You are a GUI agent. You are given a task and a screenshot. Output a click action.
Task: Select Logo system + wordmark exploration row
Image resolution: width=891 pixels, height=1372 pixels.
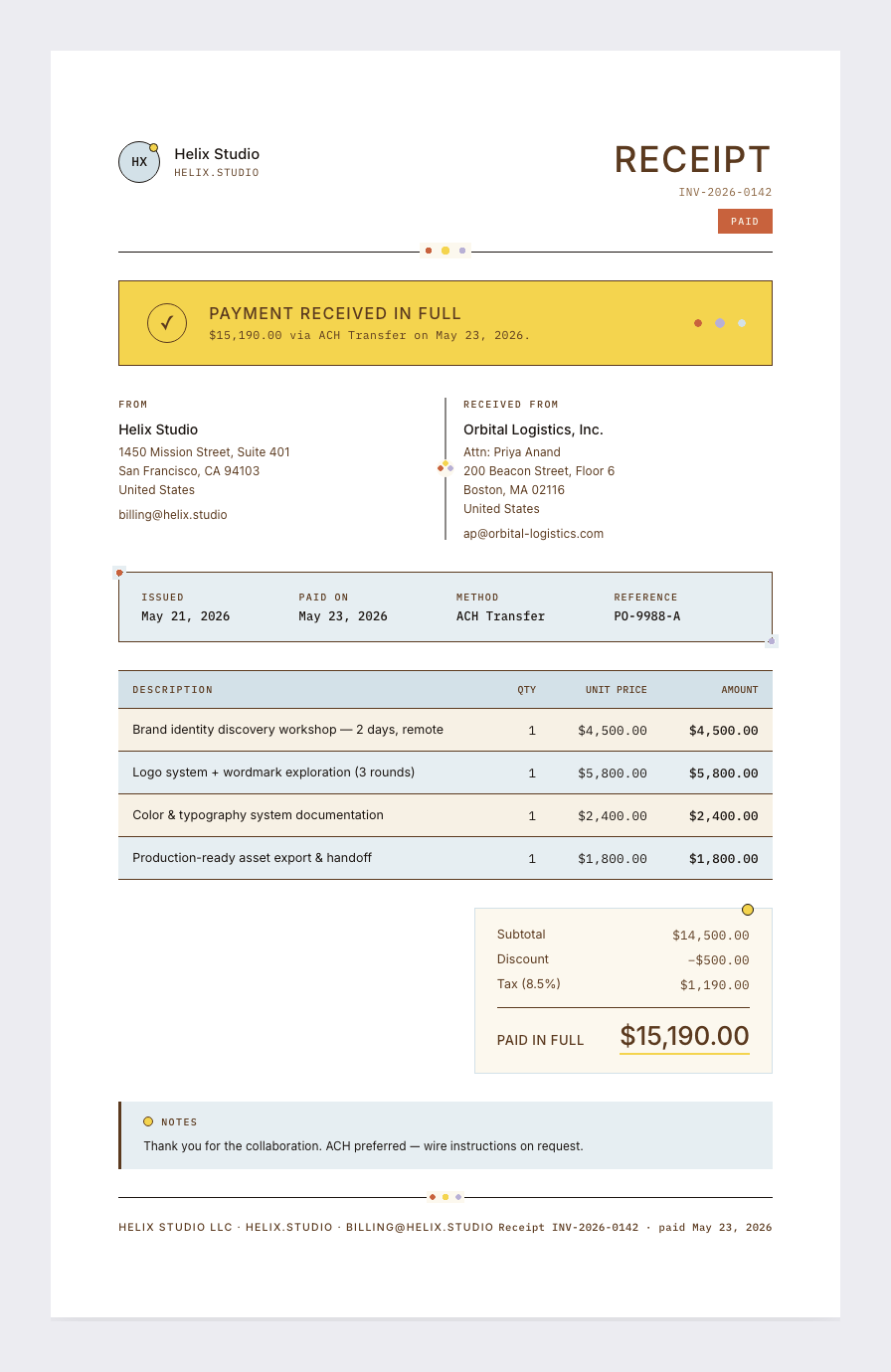[445, 772]
